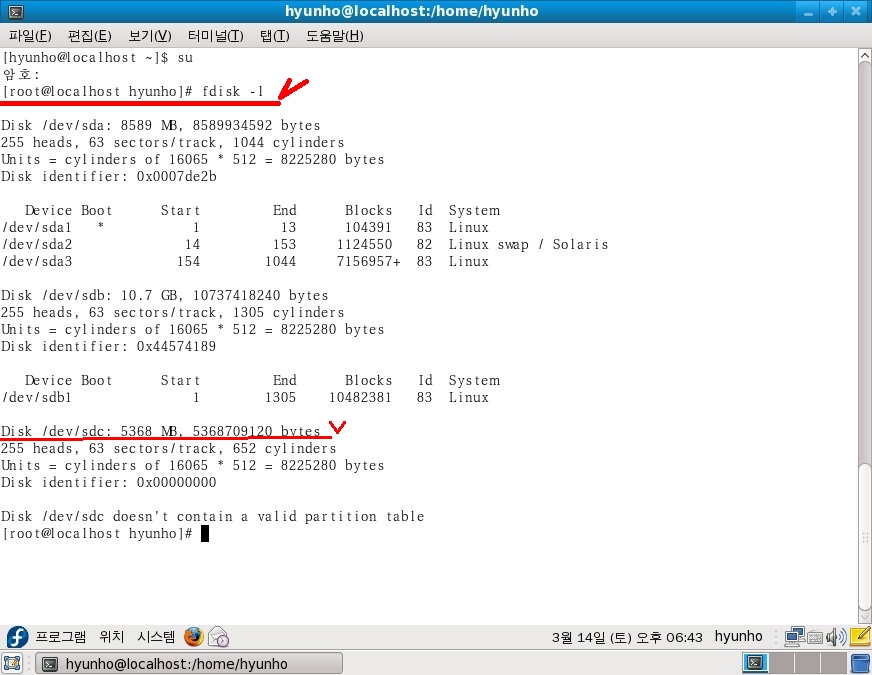Click the network connection tray icon
The height and width of the screenshot is (675, 872).
point(794,637)
